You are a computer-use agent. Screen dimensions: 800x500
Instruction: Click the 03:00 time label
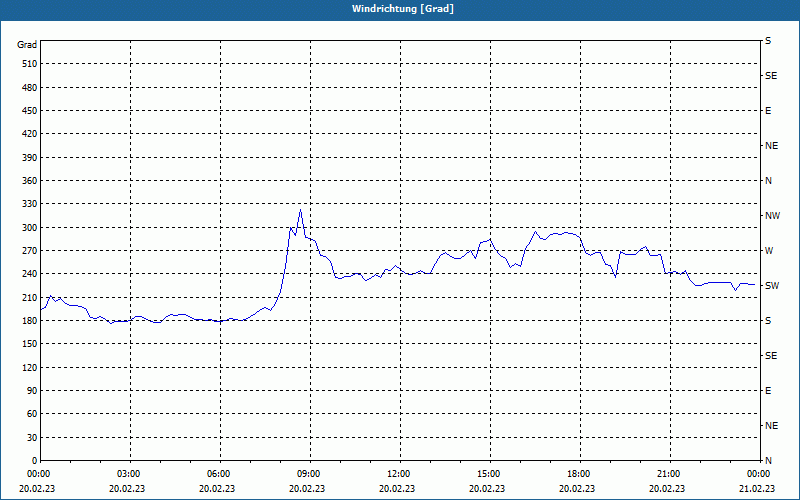(128, 474)
